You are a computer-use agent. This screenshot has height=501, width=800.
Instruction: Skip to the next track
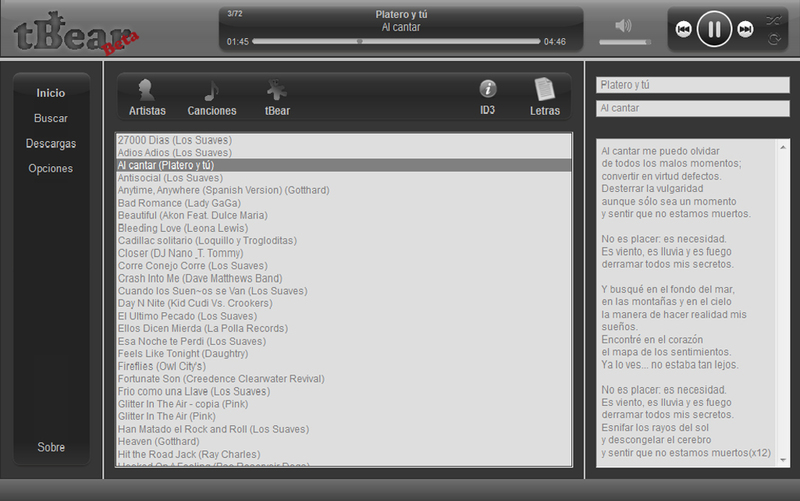(x=745, y=30)
